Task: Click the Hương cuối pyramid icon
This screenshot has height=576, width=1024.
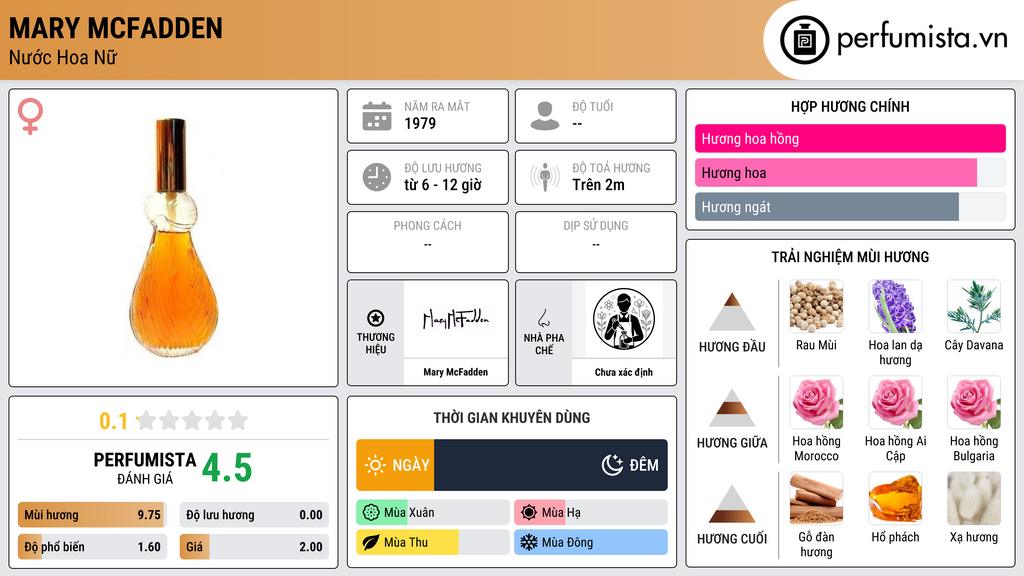Action: pos(732,504)
